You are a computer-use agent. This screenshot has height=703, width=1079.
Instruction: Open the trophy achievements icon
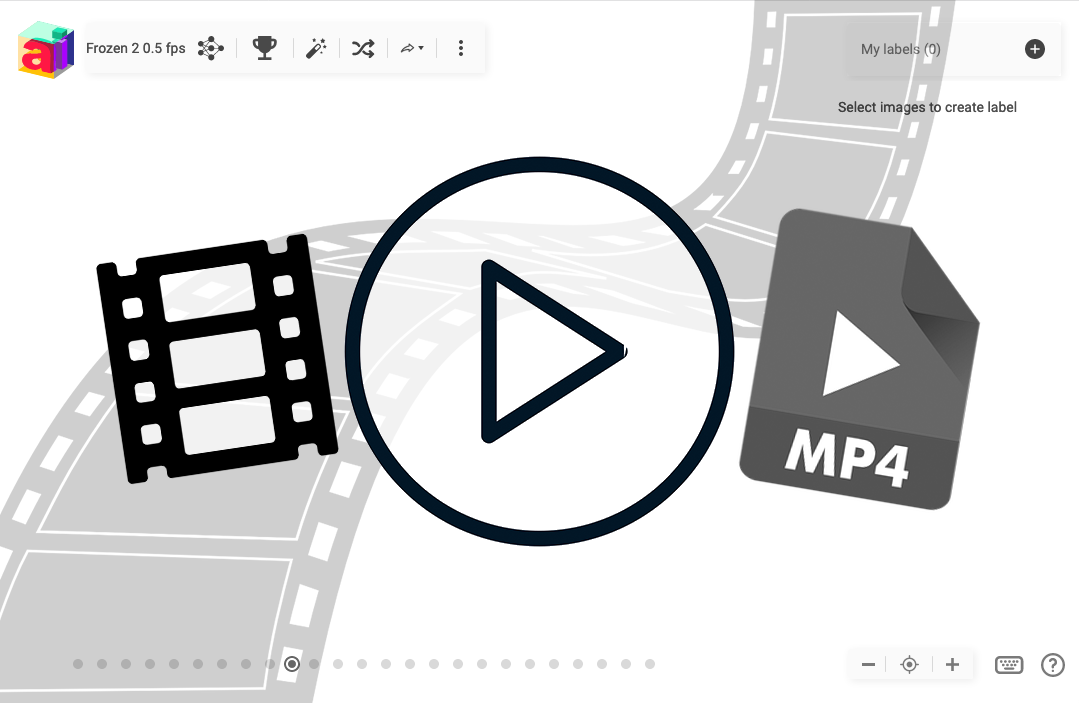coord(264,47)
